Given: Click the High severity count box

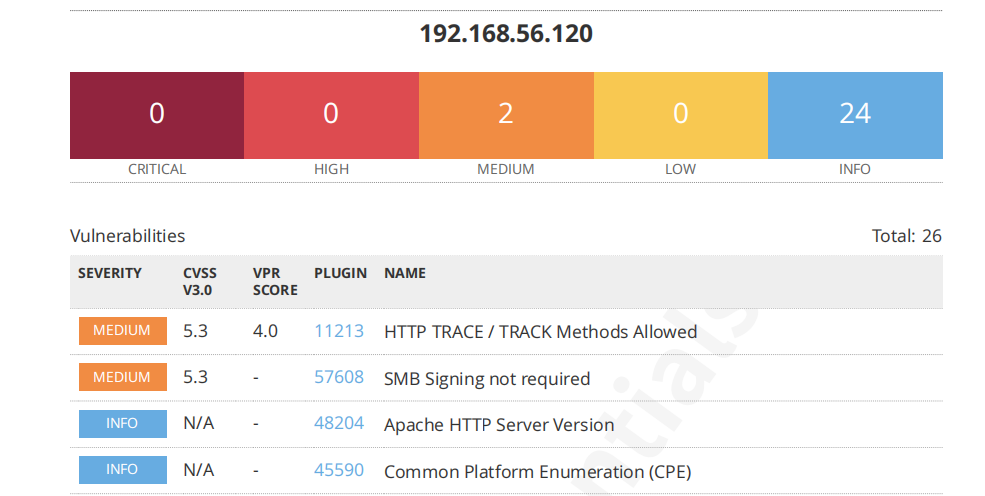Looking at the screenshot, I should point(331,115).
